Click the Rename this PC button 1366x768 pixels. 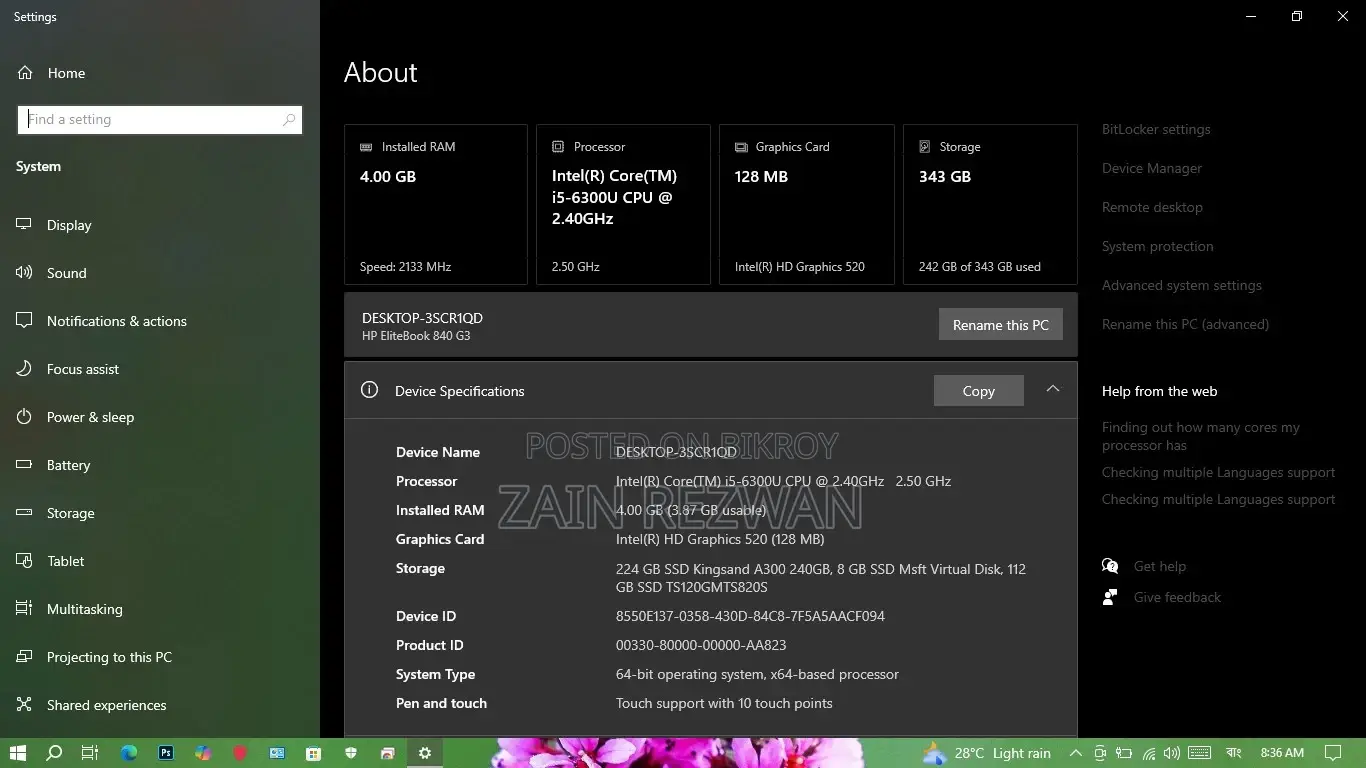tap(1000, 325)
